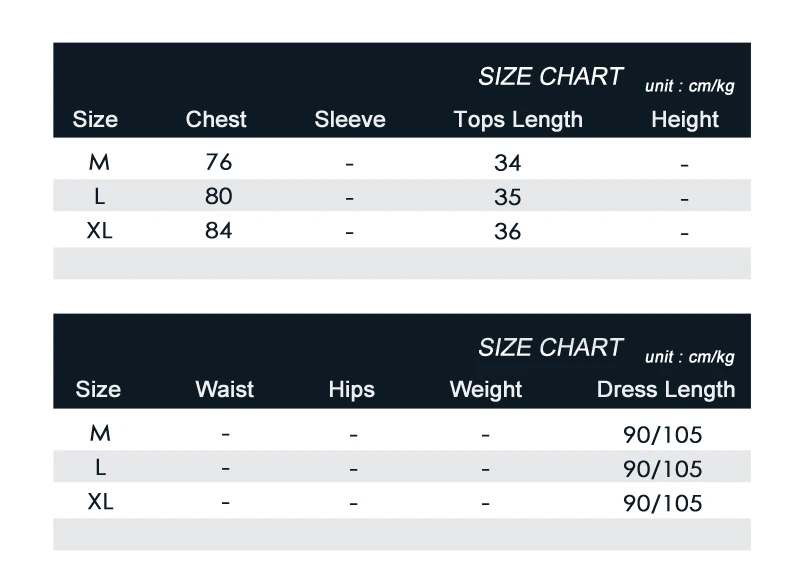Image resolution: width=800 pixels, height=582 pixels.
Task: Click chest value 84 for size XL
Action: click(x=218, y=231)
